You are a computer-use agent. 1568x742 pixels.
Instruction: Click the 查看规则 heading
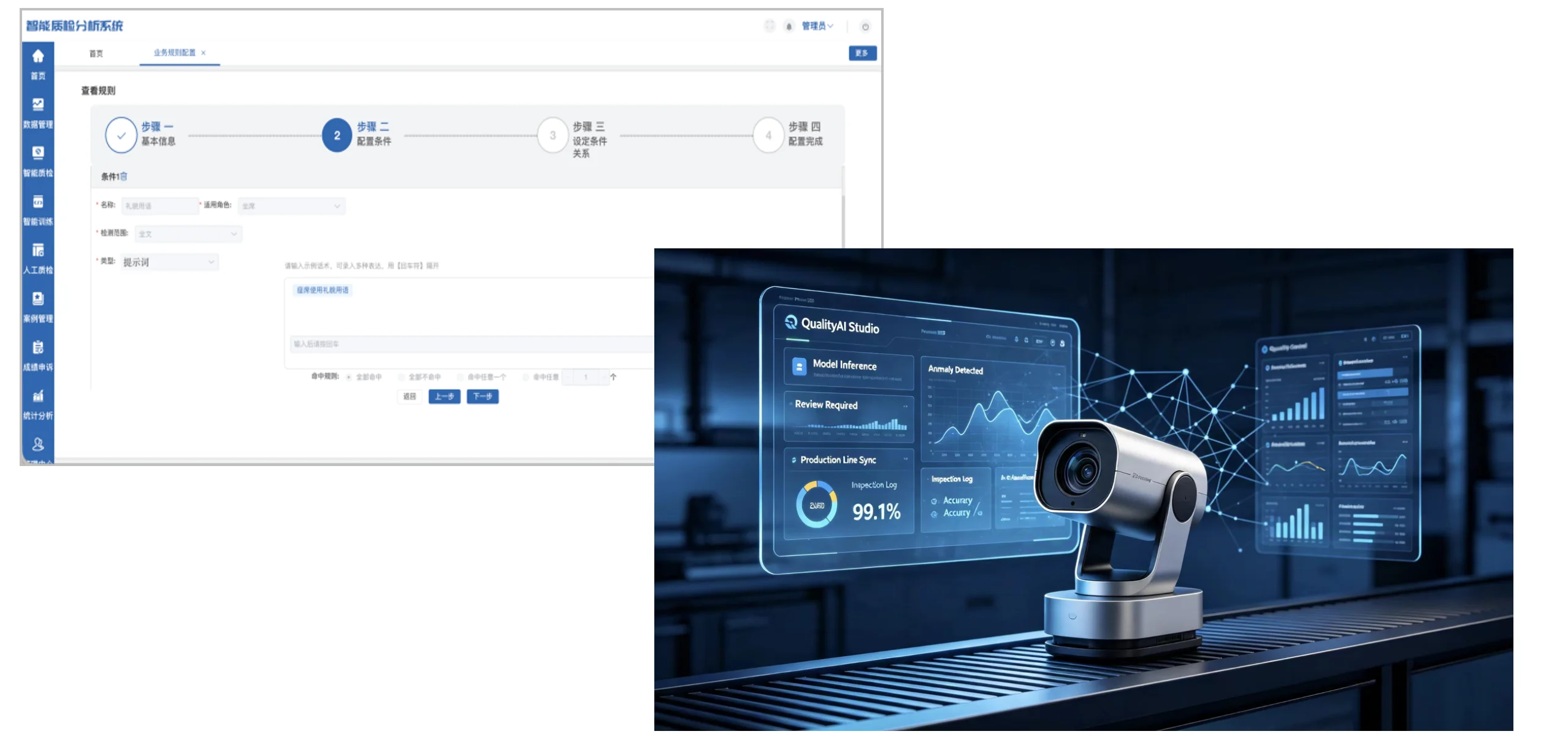[x=98, y=91]
